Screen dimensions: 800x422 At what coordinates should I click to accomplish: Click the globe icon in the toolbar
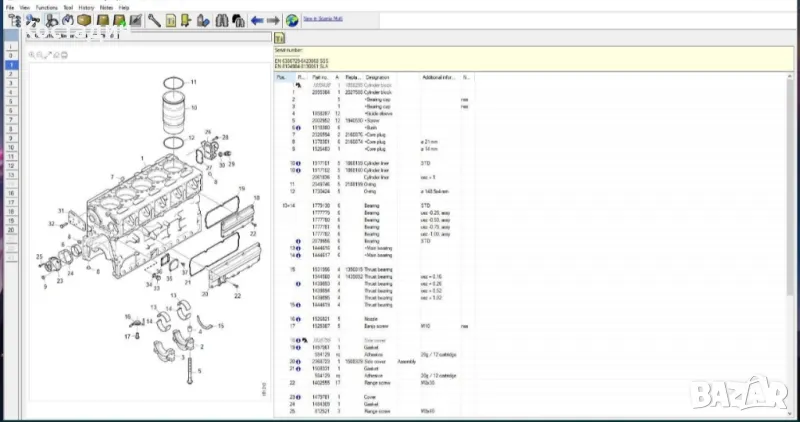pos(292,20)
